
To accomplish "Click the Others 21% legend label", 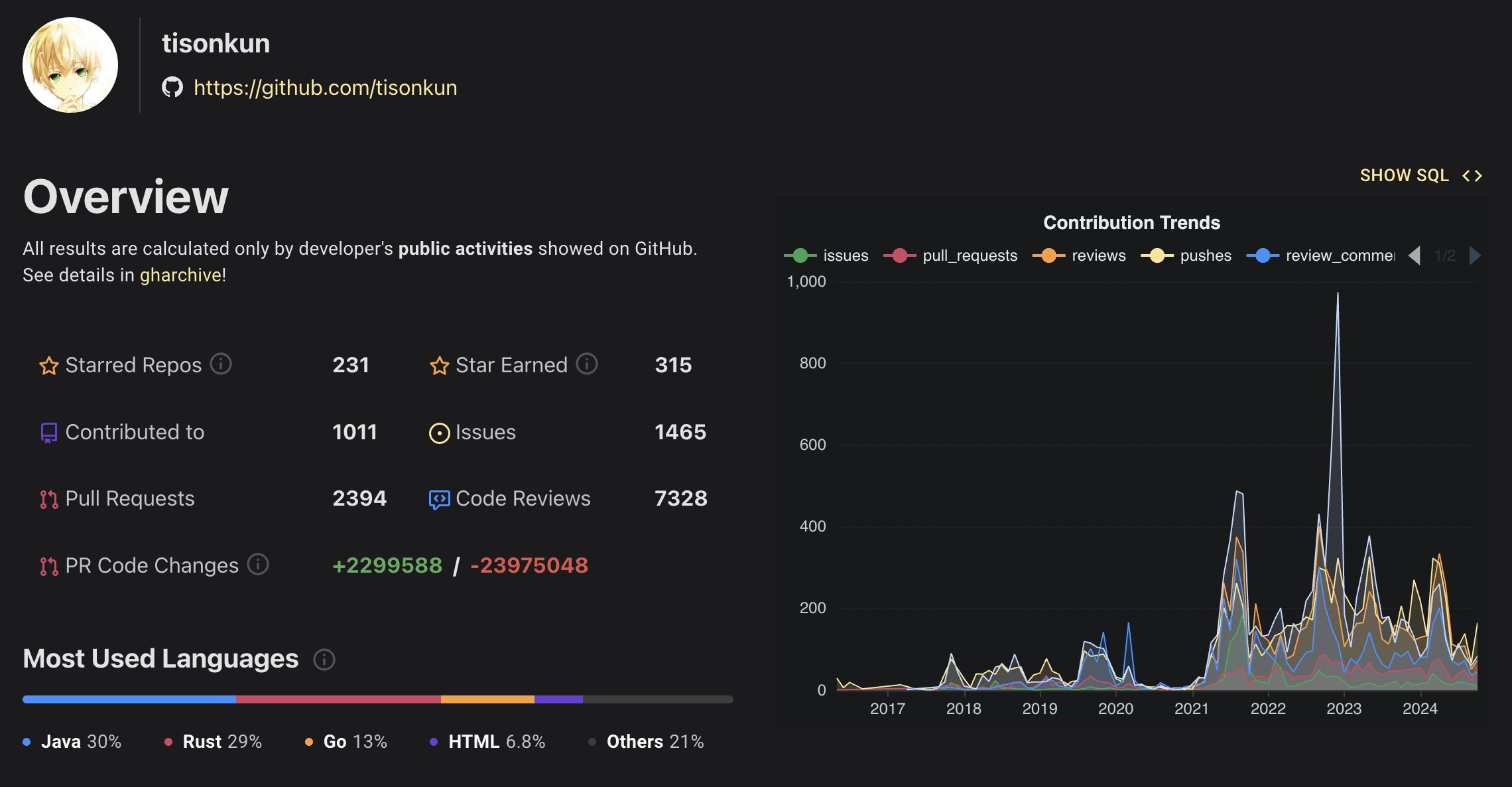I will point(646,741).
